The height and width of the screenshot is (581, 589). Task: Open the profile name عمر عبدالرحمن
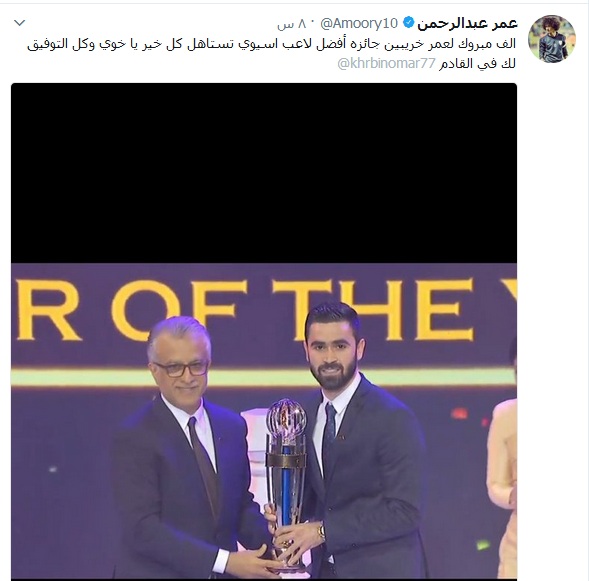[468, 24]
